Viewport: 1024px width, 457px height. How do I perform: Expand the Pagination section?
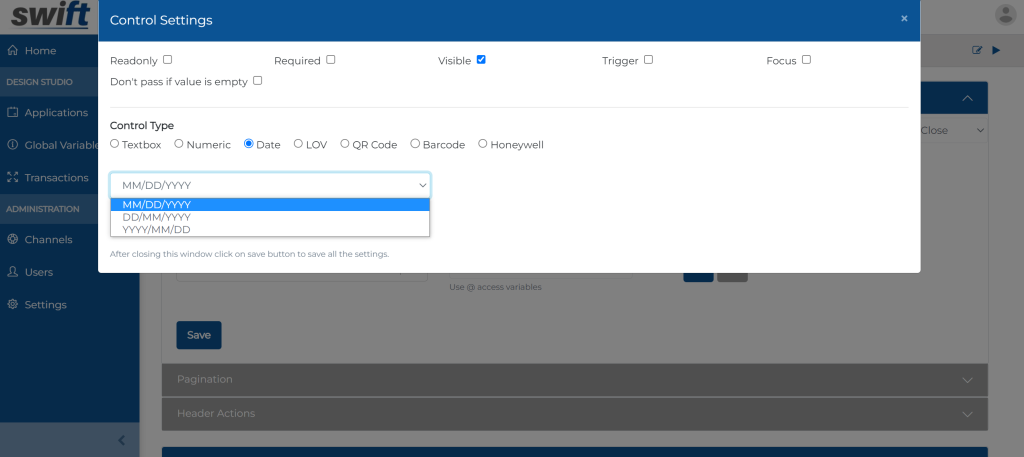click(x=574, y=380)
